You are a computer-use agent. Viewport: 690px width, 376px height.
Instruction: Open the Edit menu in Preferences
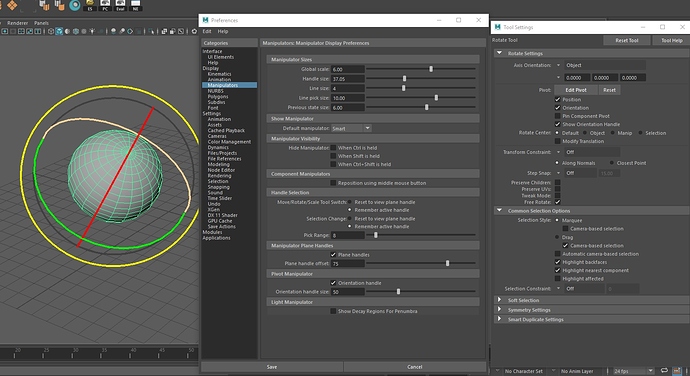pyautogui.click(x=207, y=31)
